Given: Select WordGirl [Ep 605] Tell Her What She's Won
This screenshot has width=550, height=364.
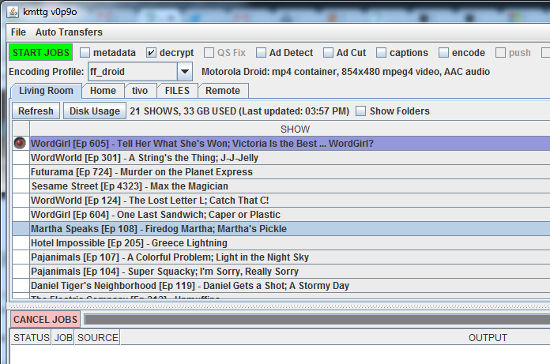Looking at the screenshot, I should coord(290,143).
